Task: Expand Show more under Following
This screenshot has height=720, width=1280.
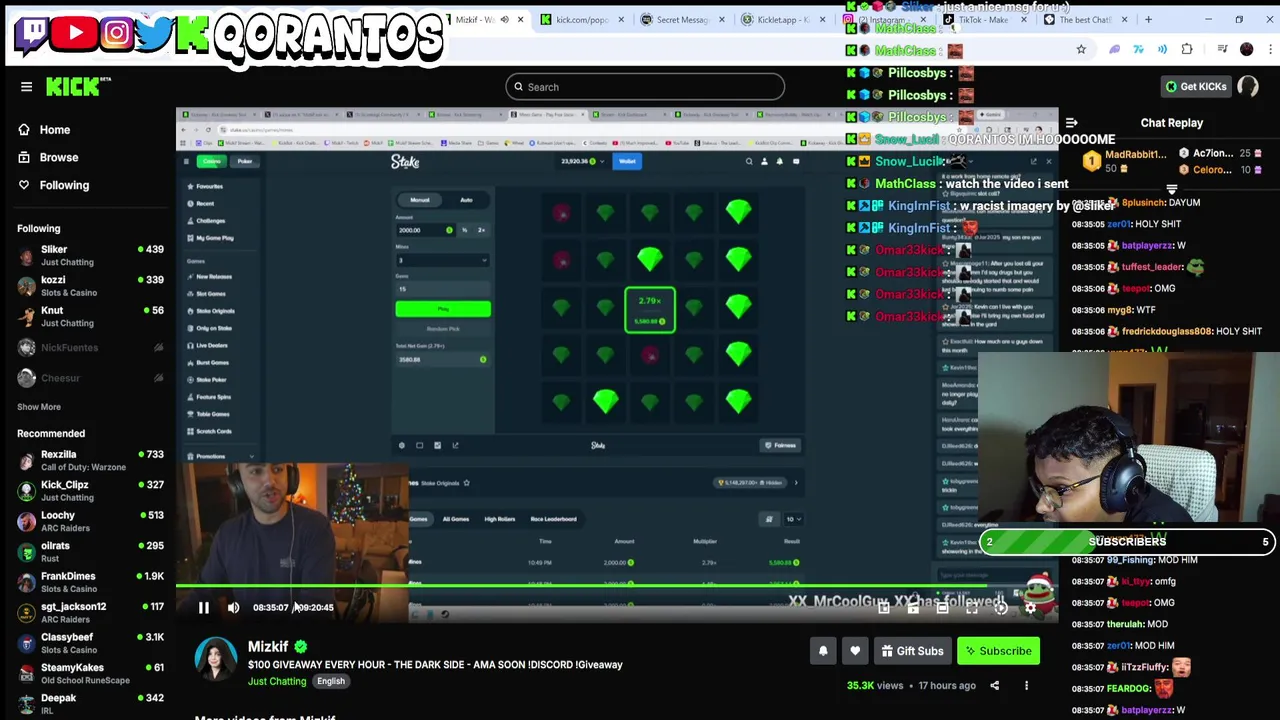Action: [39, 407]
